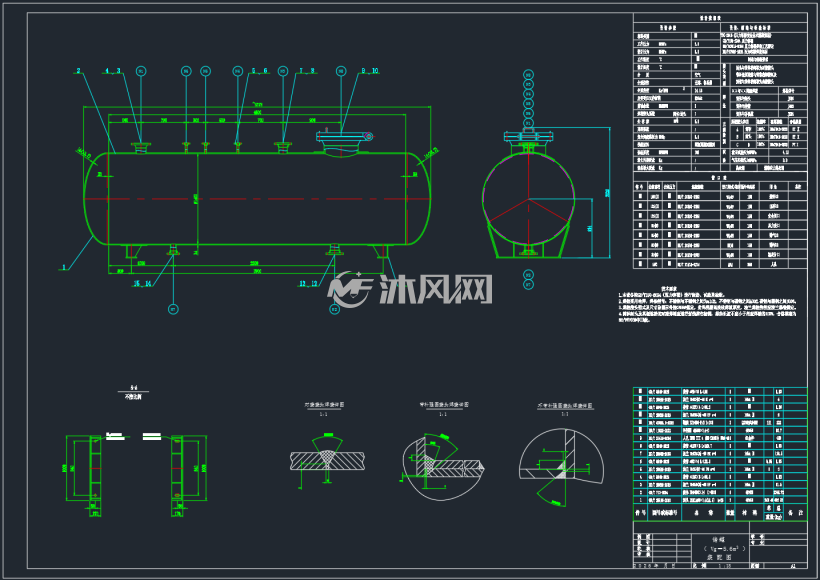The width and height of the screenshot is (820, 580).
Task: Select the 材料 column header in the parts list
Action: coord(749,513)
